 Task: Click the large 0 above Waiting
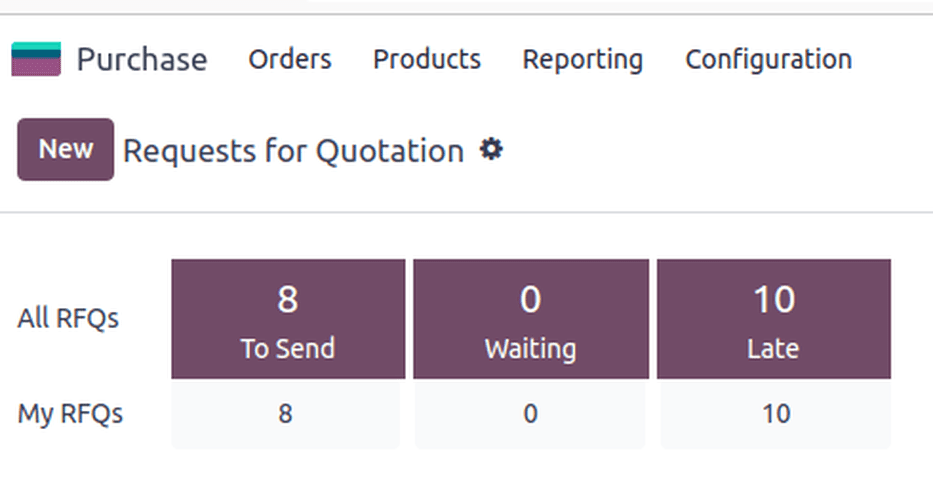[x=530, y=299]
